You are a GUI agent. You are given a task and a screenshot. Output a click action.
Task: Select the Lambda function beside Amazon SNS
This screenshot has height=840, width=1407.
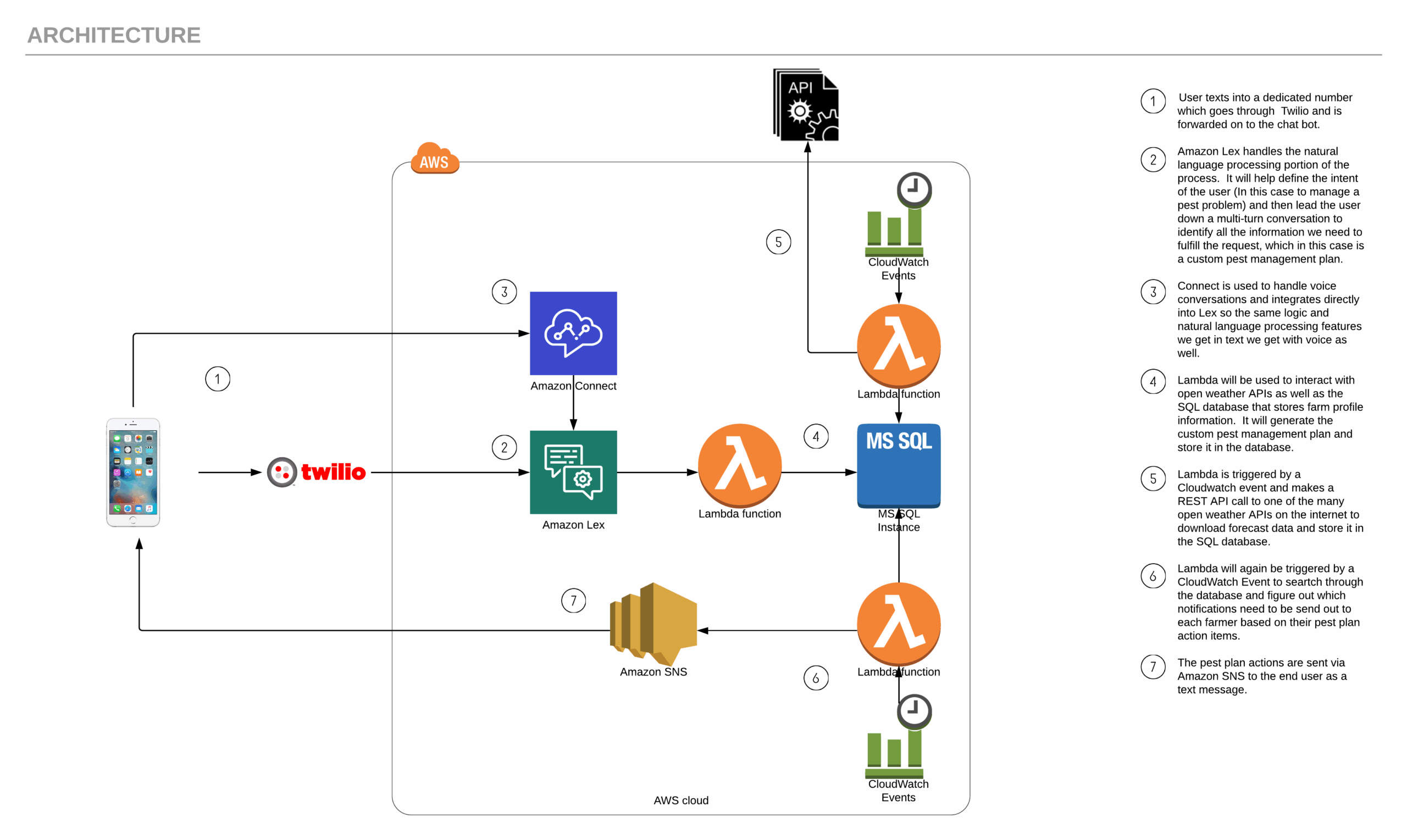pyautogui.click(x=898, y=623)
